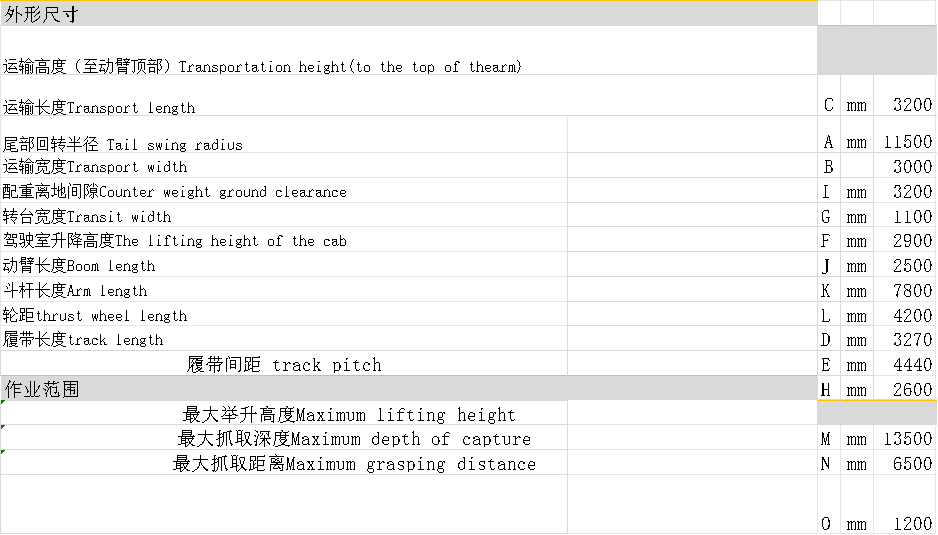The image size is (938, 535).
Task: Click the Transport width label cell
Action: (95, 167)
